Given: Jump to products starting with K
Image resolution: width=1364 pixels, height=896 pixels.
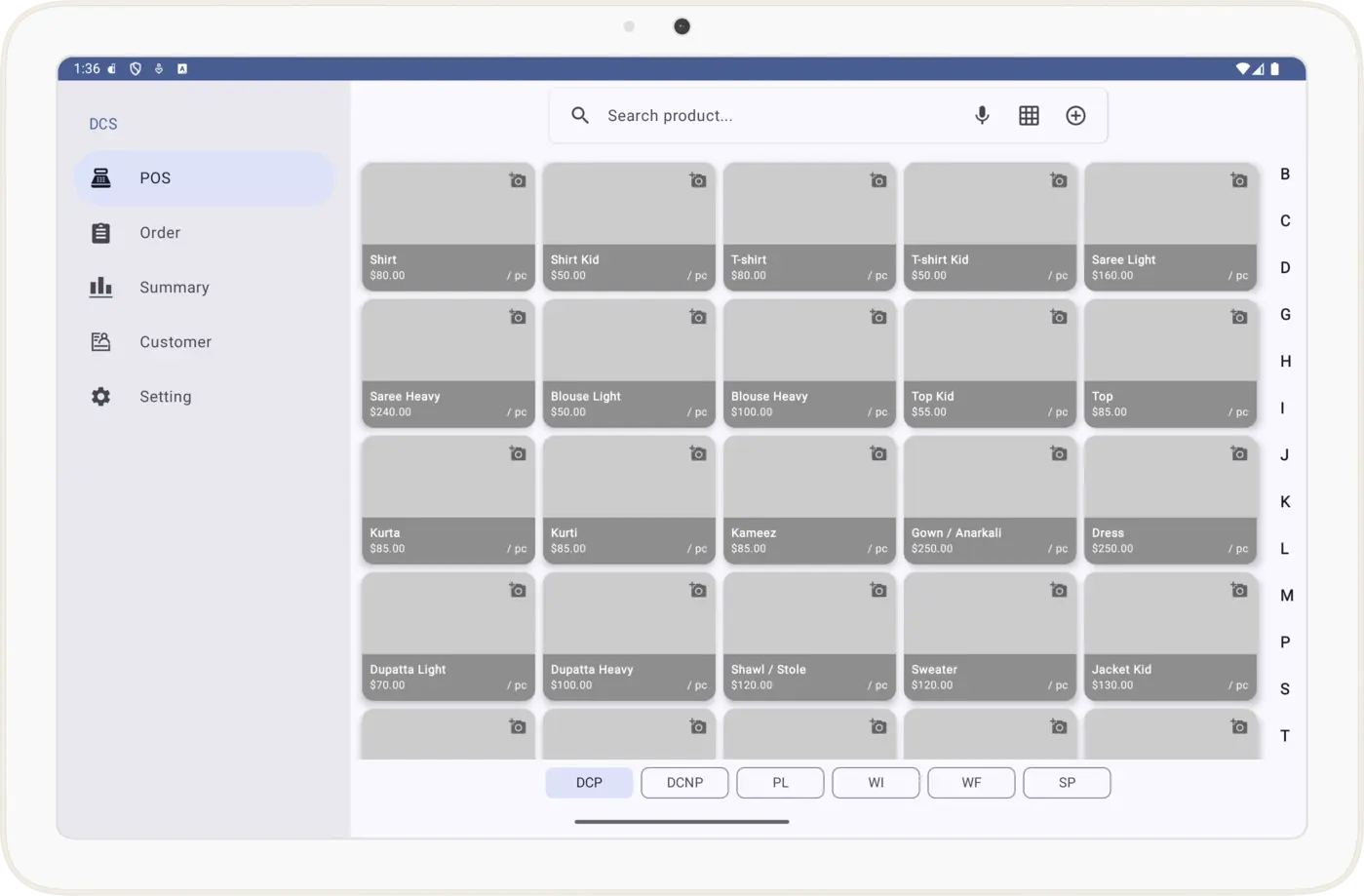Looking at the screenshot, I should [x=1284, y=501].
